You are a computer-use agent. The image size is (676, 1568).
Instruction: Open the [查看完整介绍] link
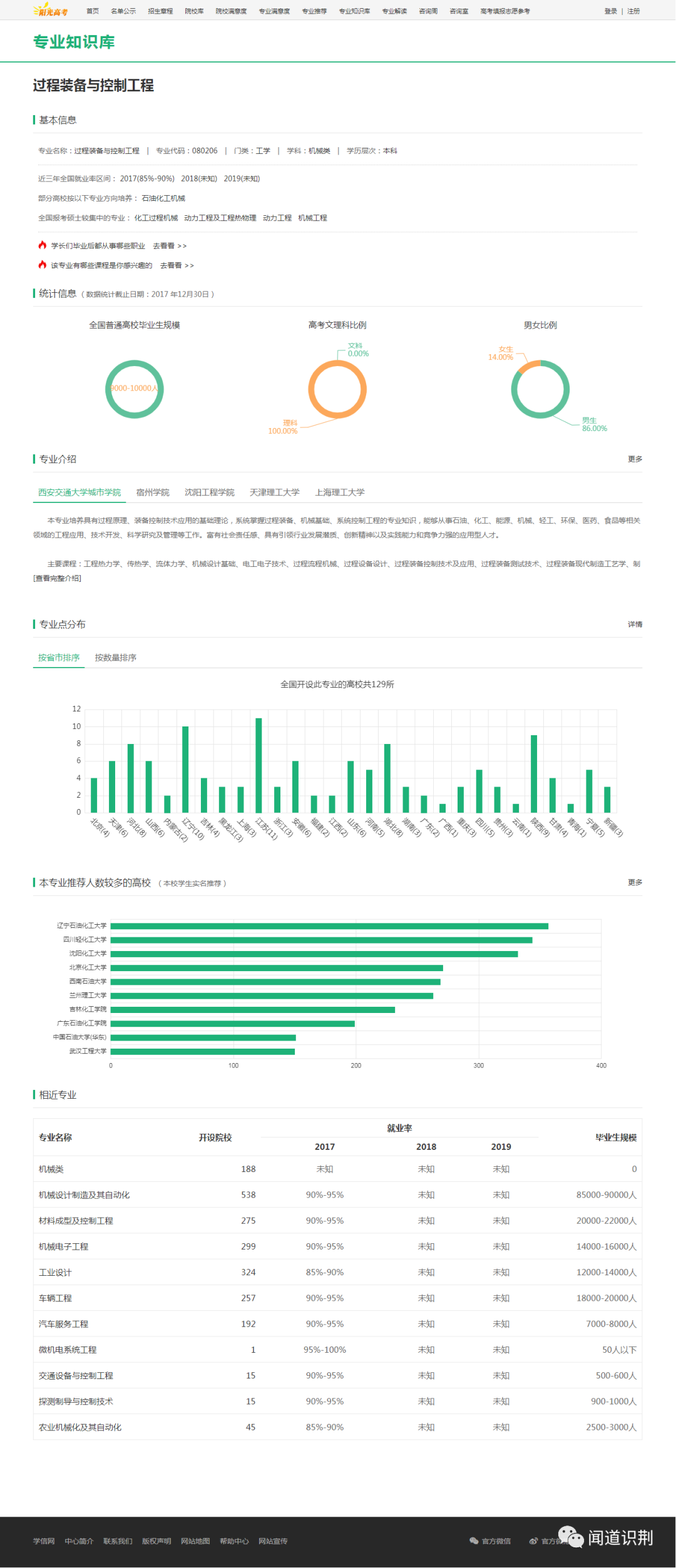point(57,578)
